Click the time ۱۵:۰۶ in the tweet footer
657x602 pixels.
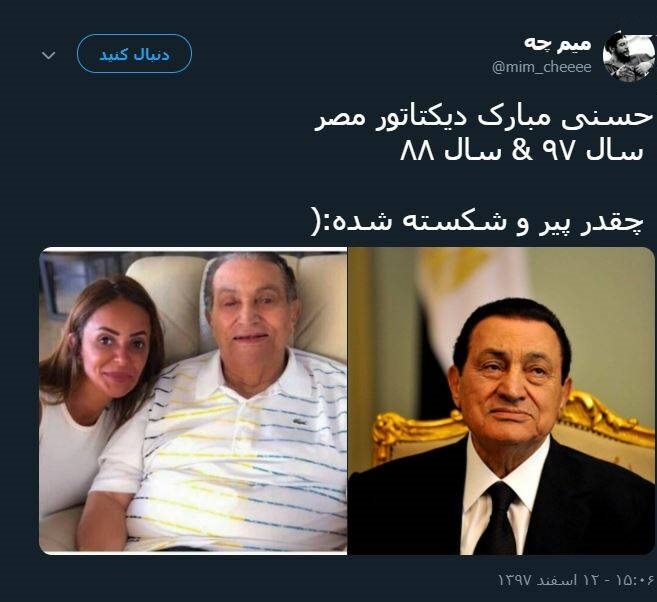635,580
